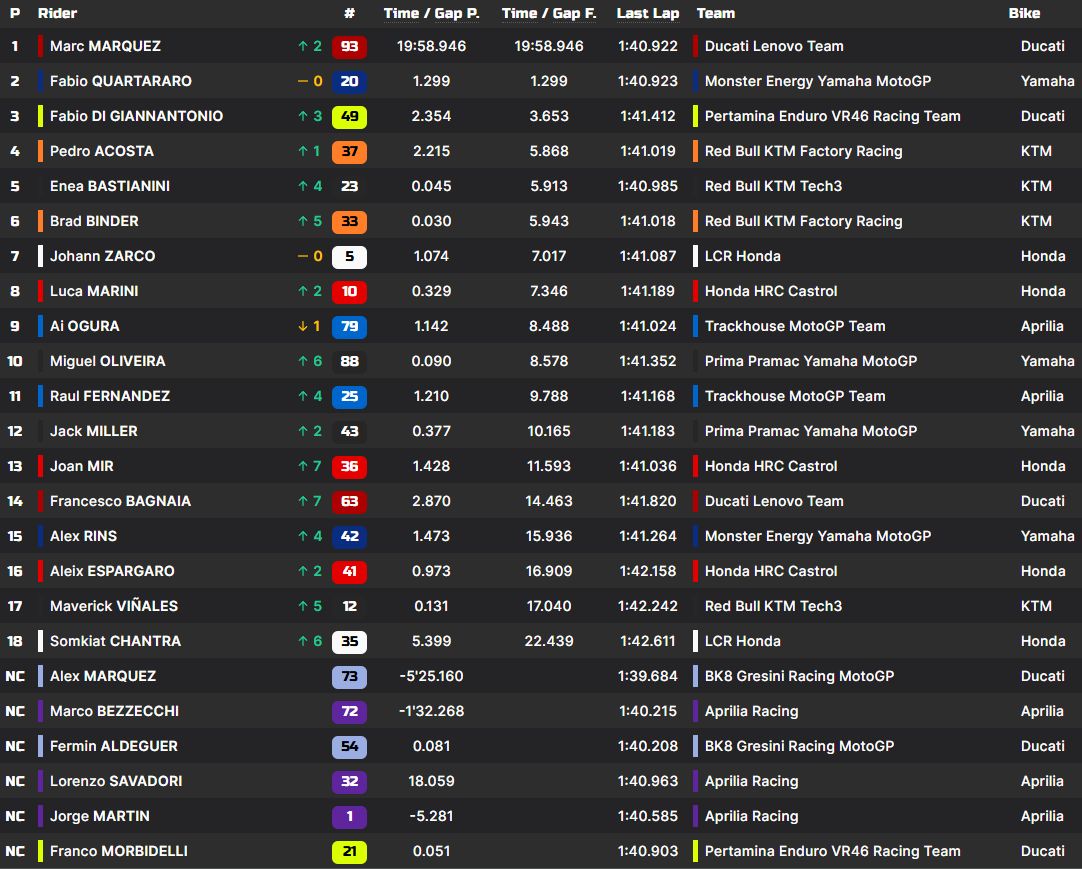Click Johann ZARCO number 5 badge

point(349,257)
